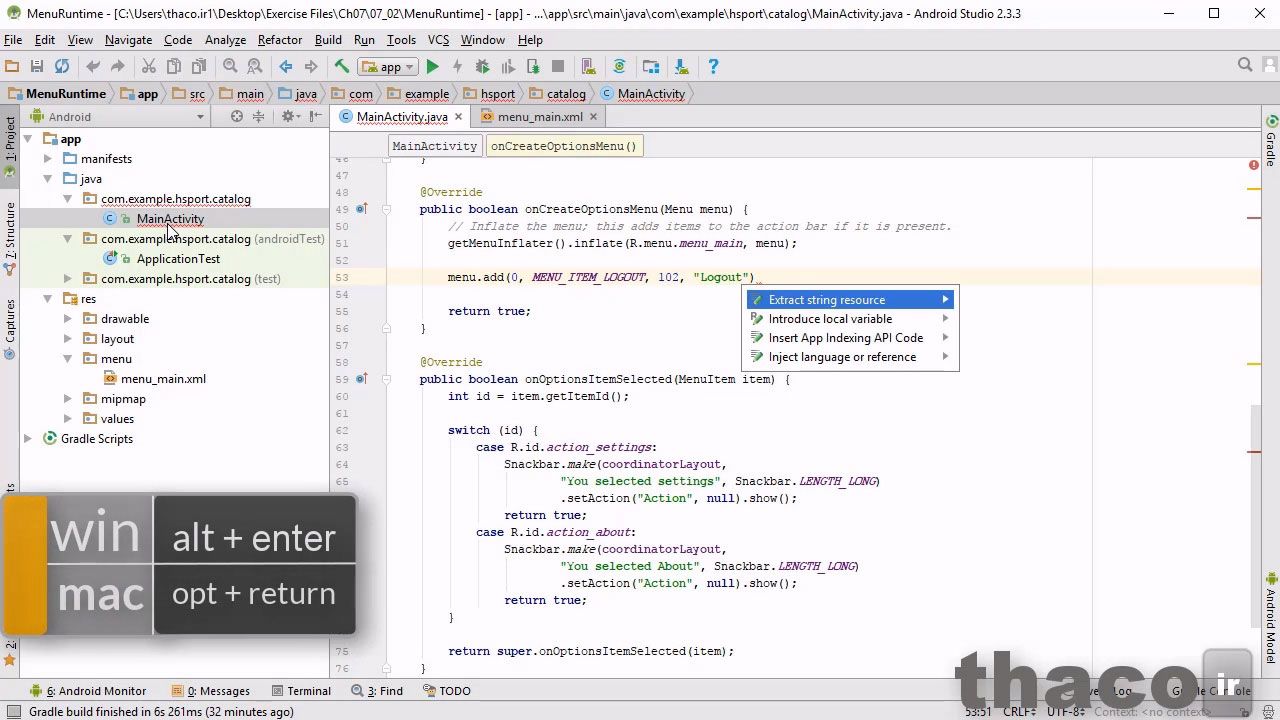Screen dimensions: 1280x720
Task: Click Scroll from Source target icon
Action: 237,116
